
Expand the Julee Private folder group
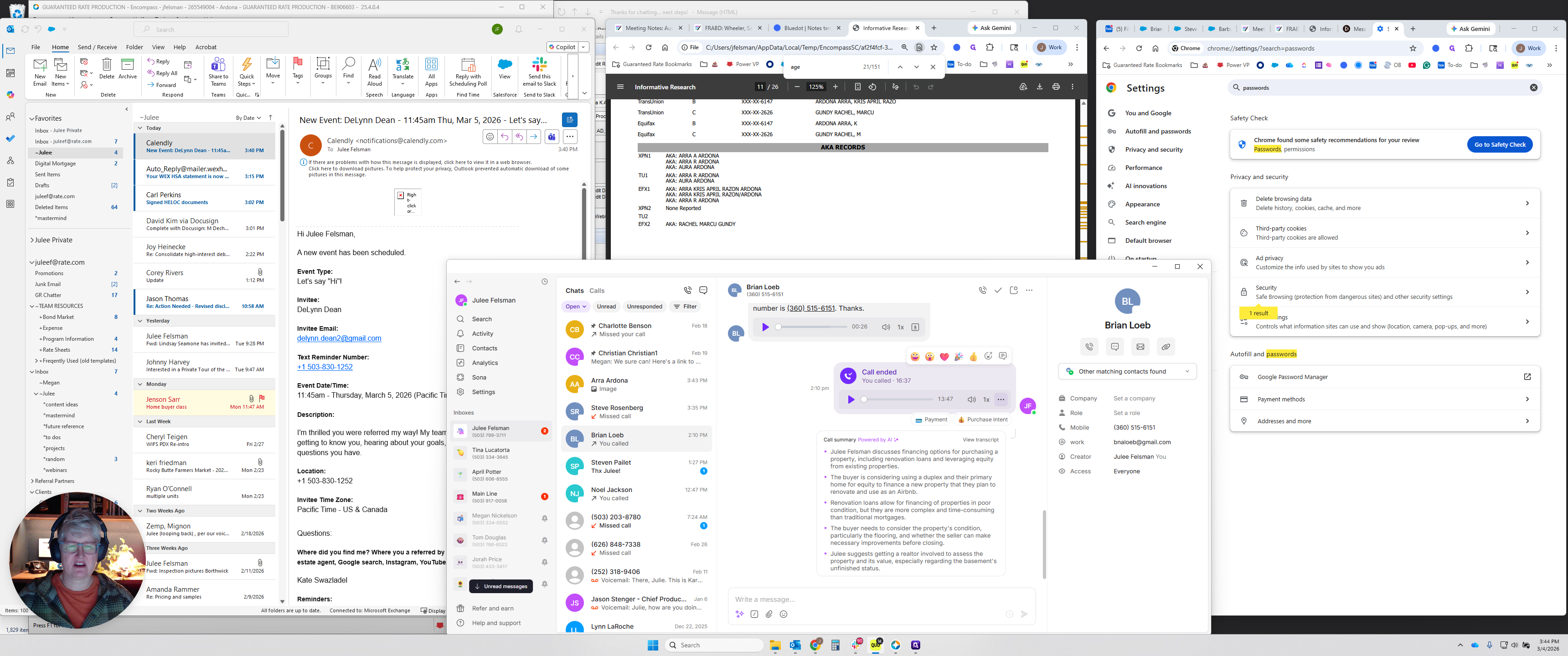click(31, 241)
